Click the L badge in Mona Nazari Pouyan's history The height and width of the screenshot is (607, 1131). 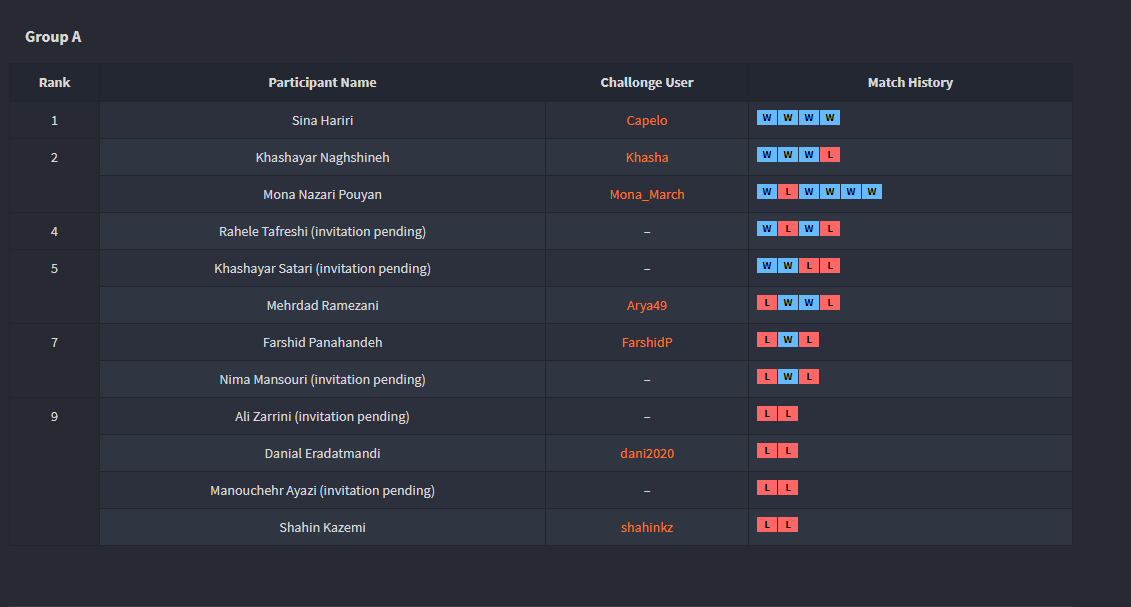click(787, 192)
